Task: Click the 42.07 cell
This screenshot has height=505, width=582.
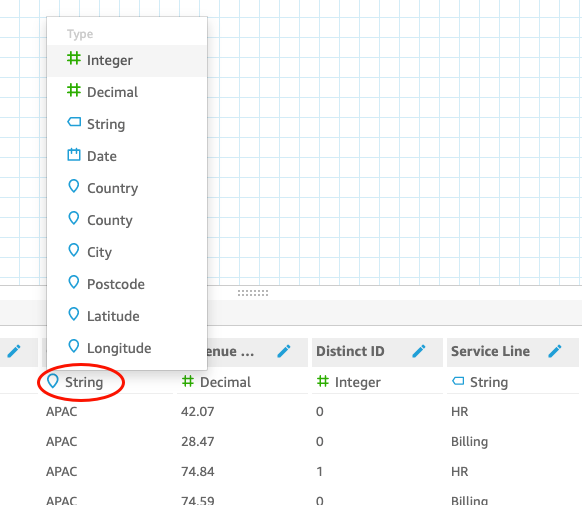Action: coord(197,412)
